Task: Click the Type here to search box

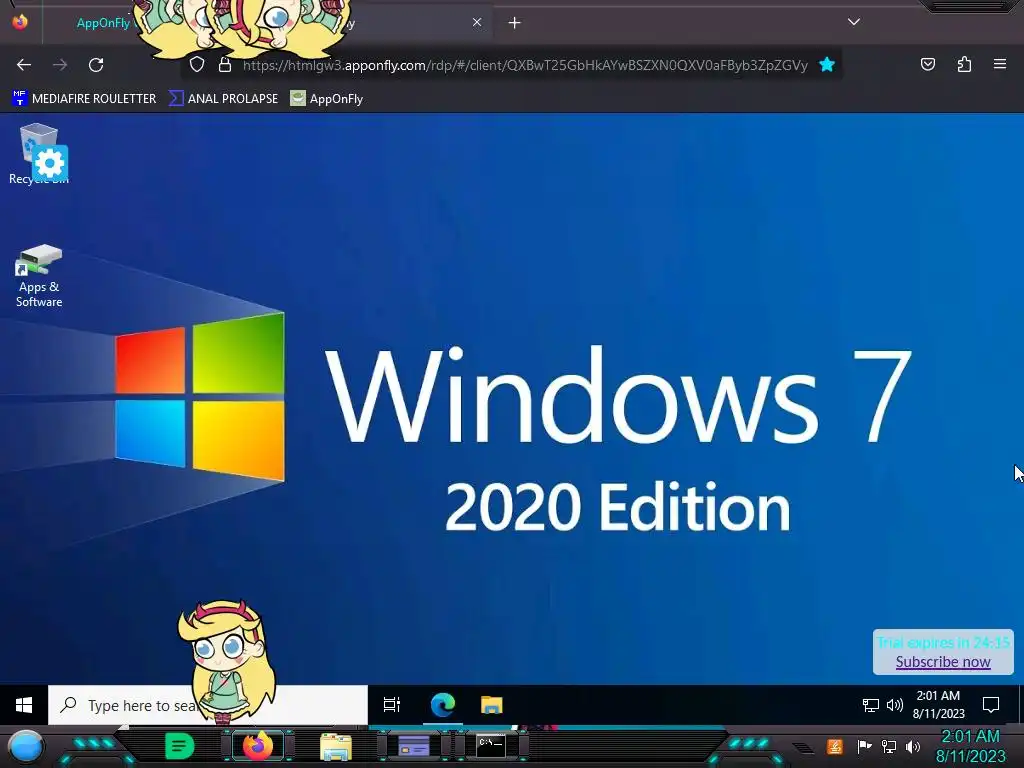Action: point(208,705)
